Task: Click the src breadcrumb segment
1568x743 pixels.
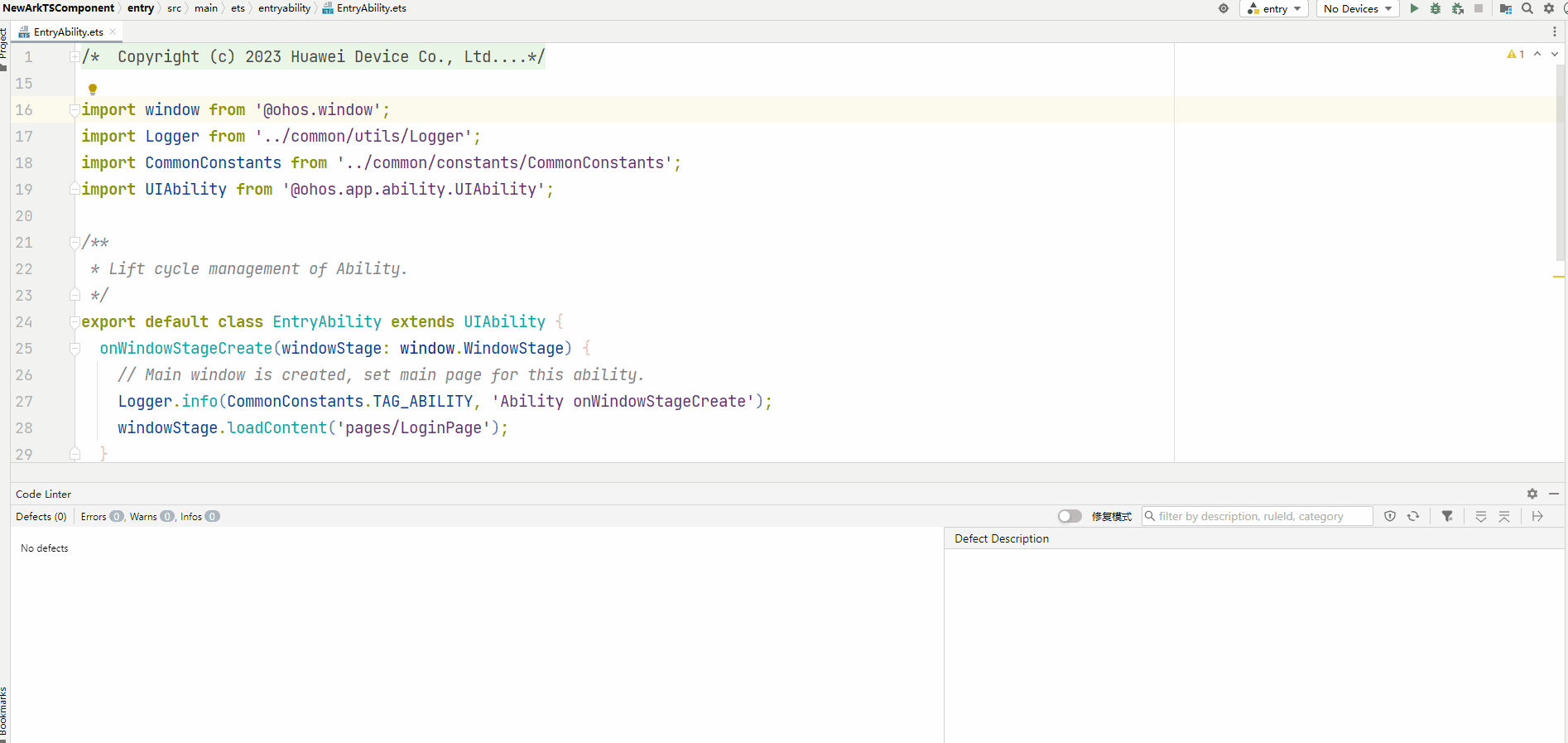Action: point(174,8)
